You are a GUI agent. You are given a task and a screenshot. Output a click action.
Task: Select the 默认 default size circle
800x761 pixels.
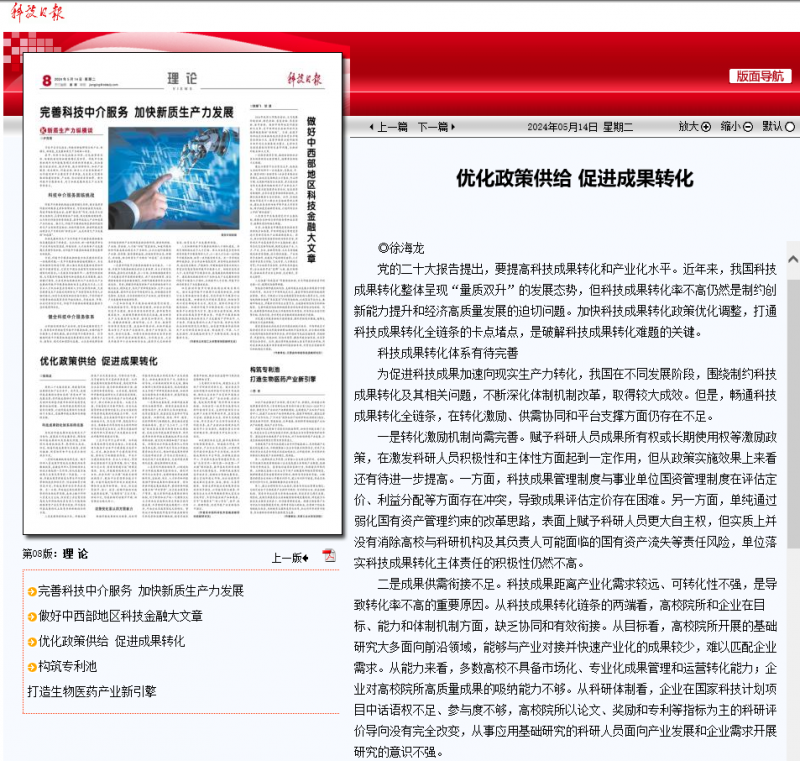[790, 127]
